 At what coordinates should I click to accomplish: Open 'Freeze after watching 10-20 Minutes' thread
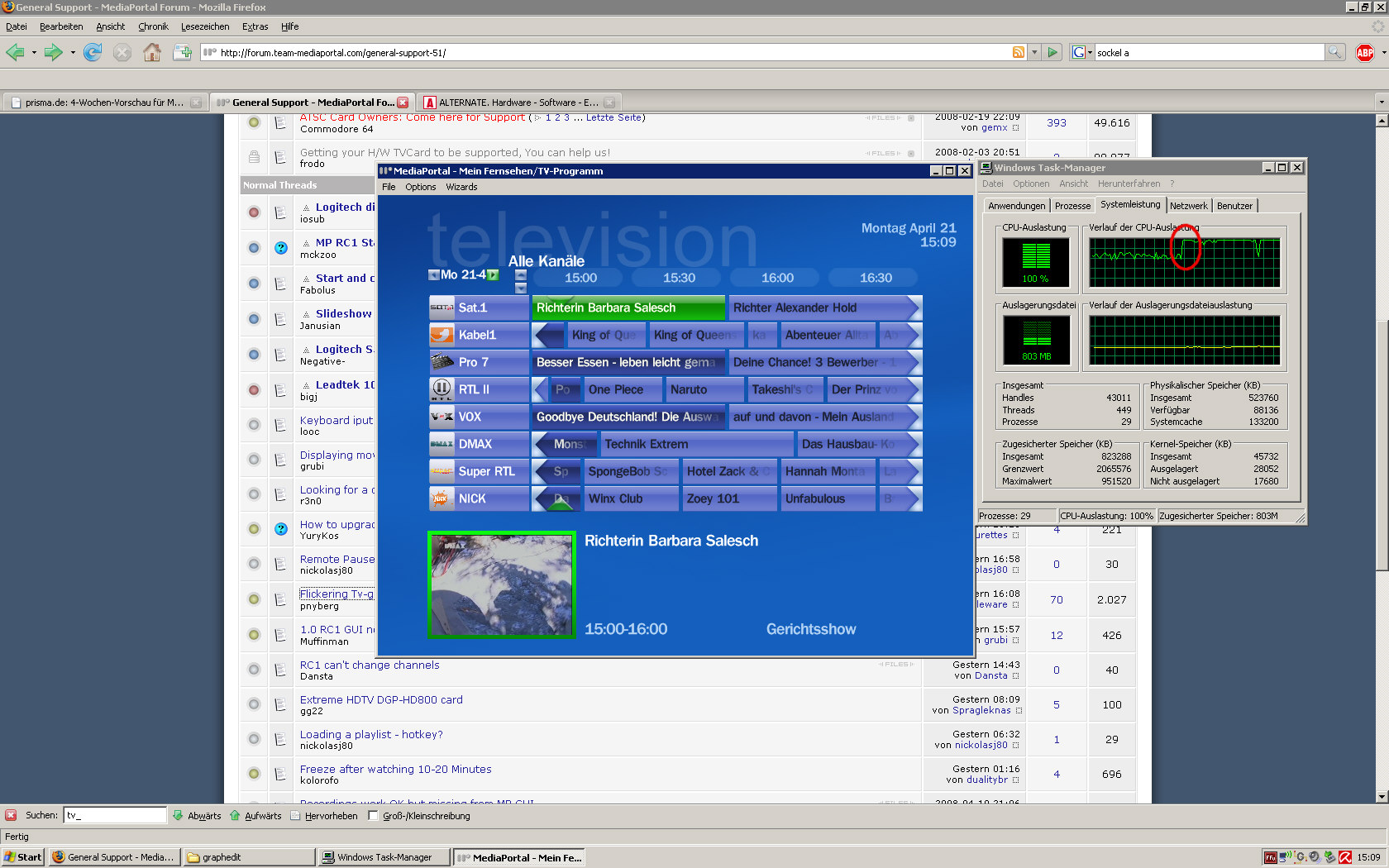(395, 769)
